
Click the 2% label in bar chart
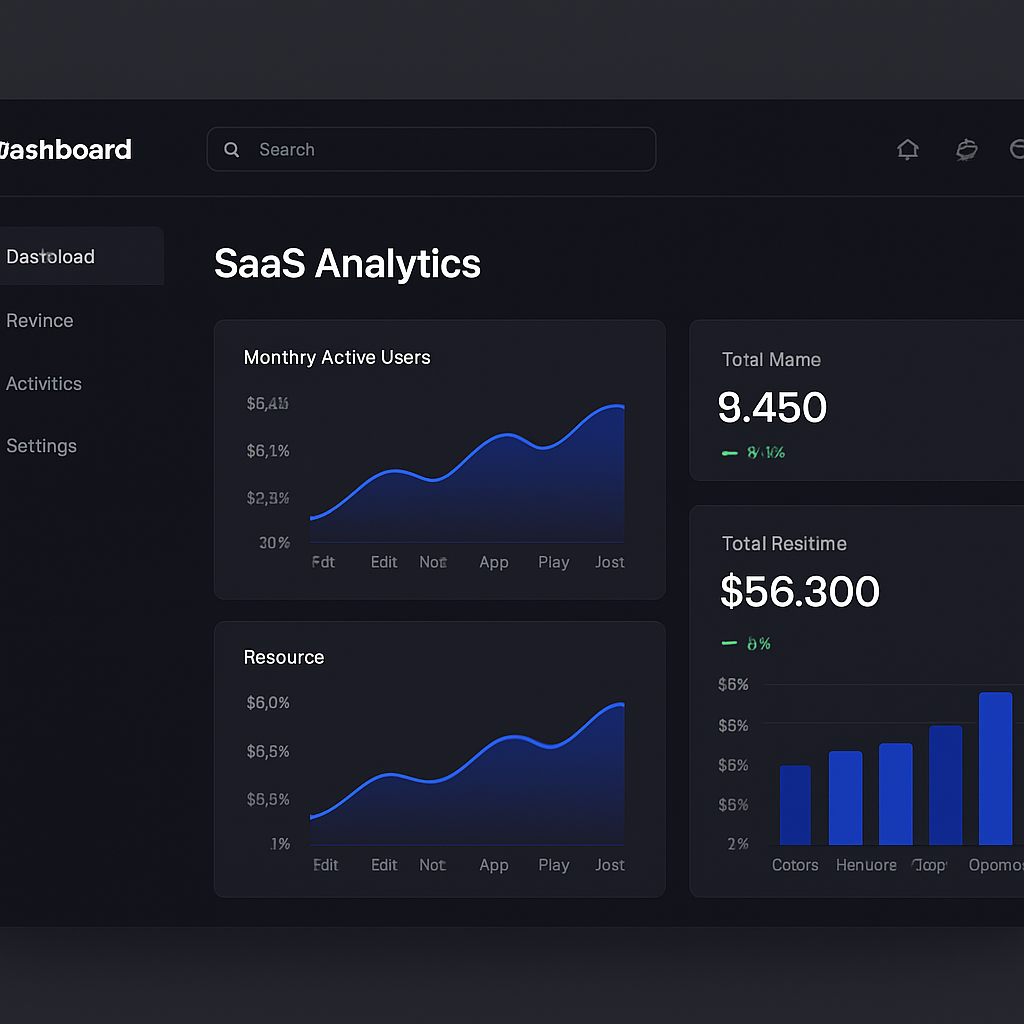738,844
